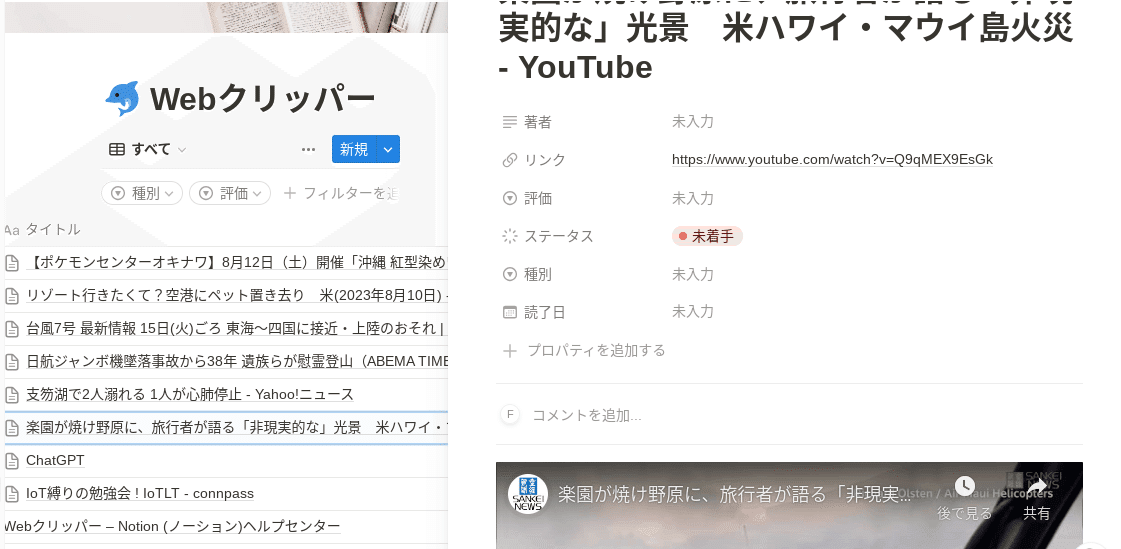
Task: Add a filter with フィルターを追加
Action: 341,193
